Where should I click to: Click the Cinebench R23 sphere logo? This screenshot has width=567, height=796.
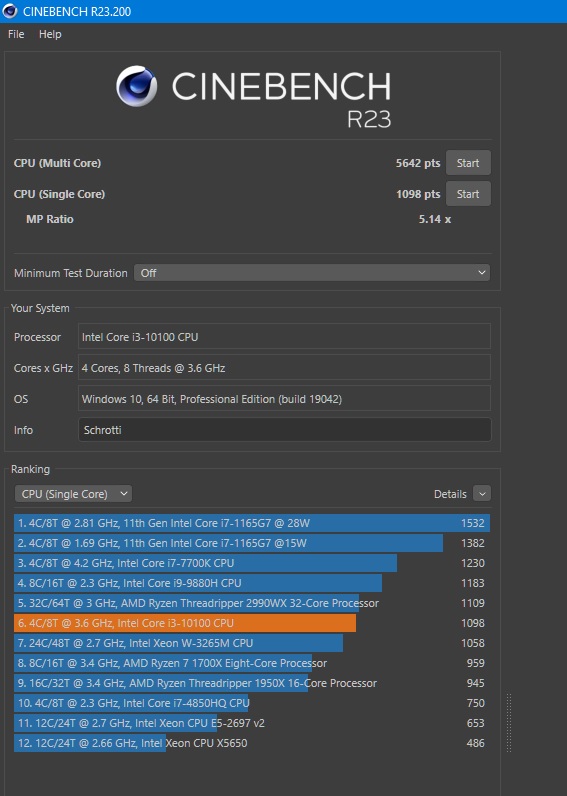click(x=136, y=86)
